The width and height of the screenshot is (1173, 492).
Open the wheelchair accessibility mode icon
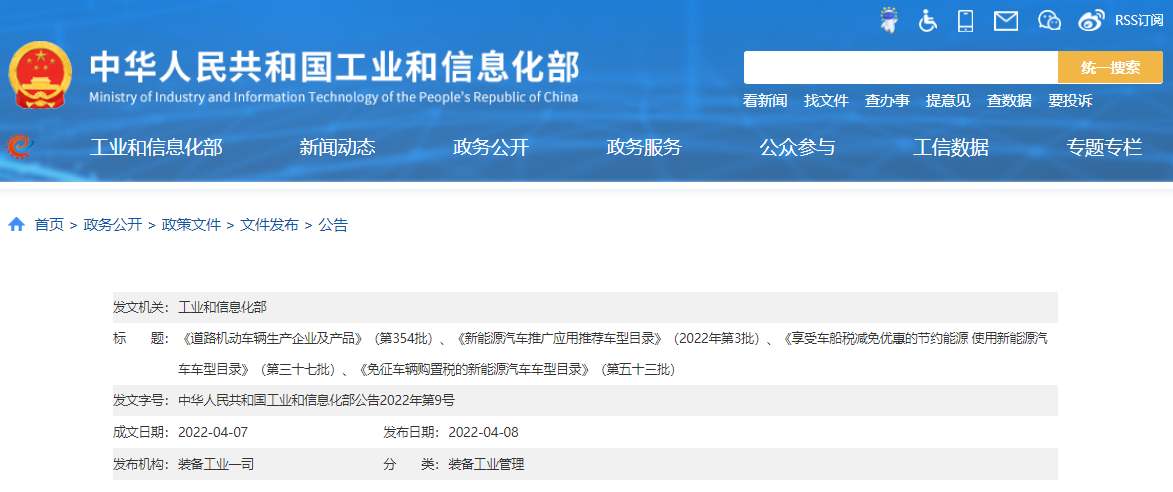point(928,20)
